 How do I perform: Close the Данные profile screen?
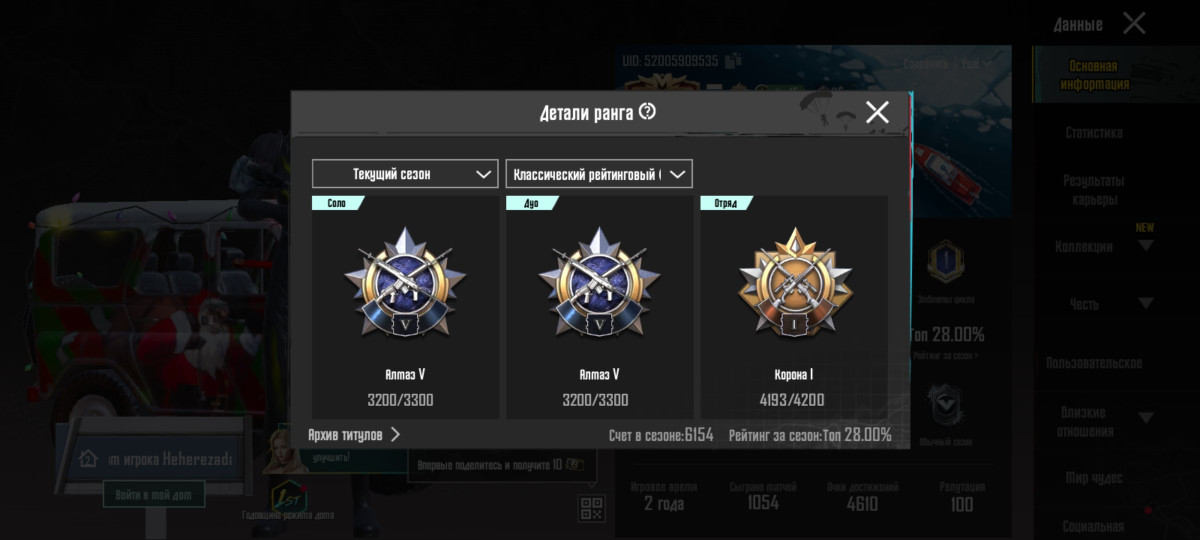[x=1134, y=23]
